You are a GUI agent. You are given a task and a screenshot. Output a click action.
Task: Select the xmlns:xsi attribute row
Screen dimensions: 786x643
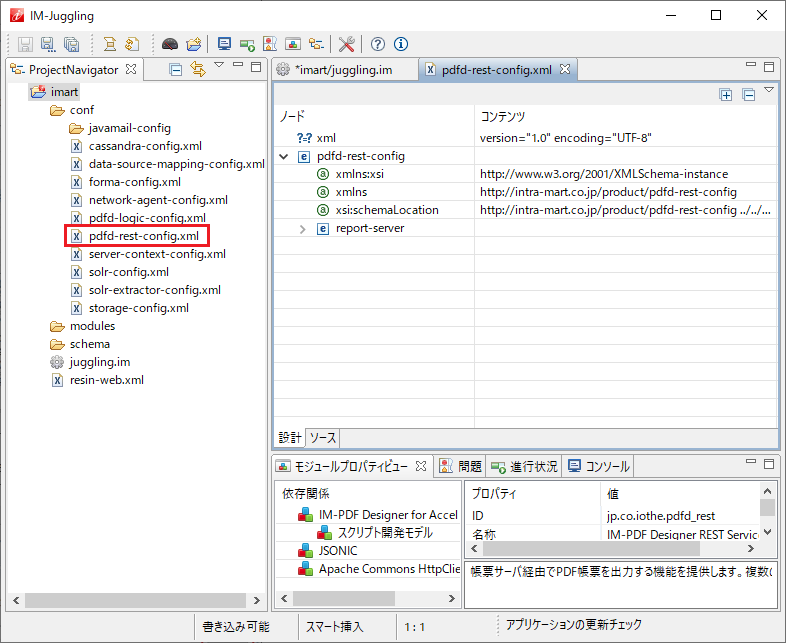526,174
